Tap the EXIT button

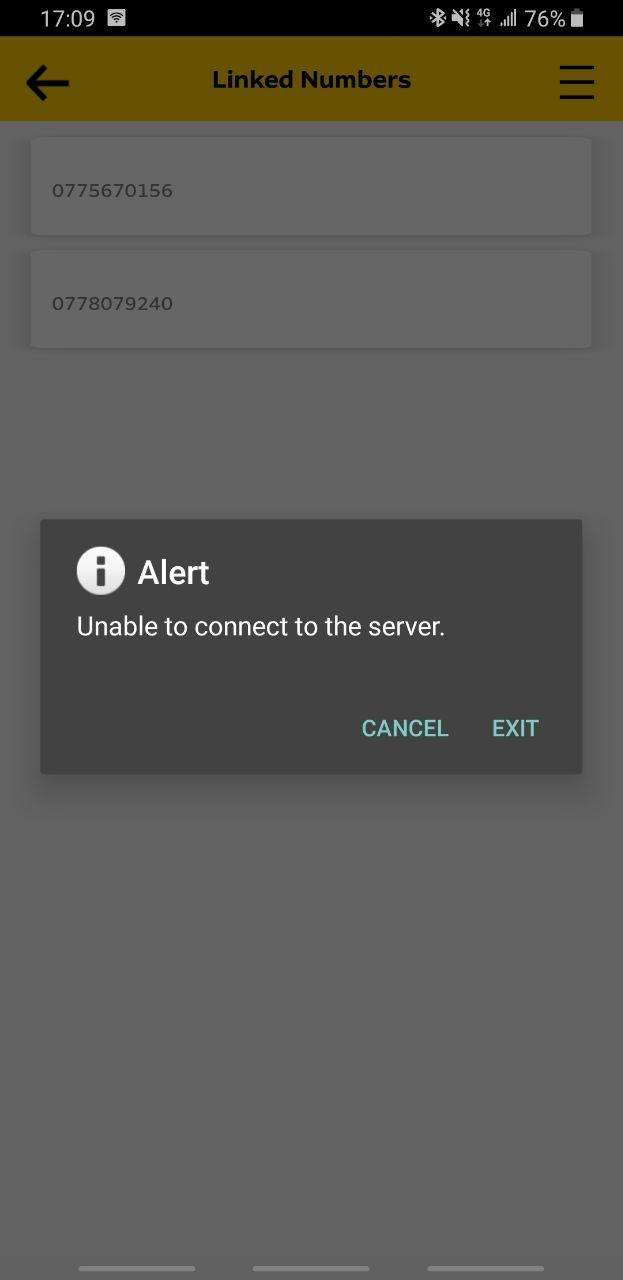click(515, 728)
